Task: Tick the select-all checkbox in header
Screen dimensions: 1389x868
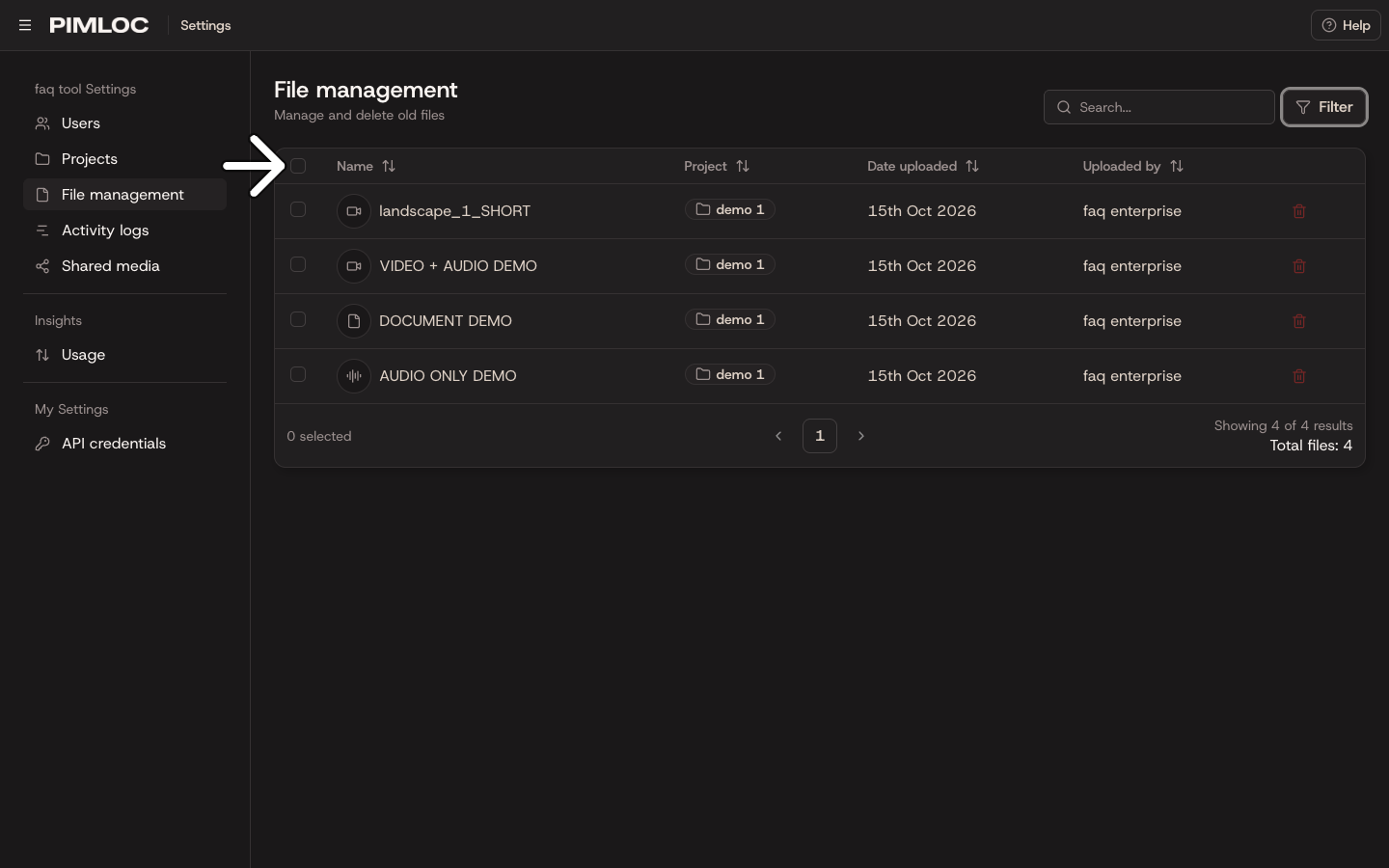Action: click(x=298, y=166)
